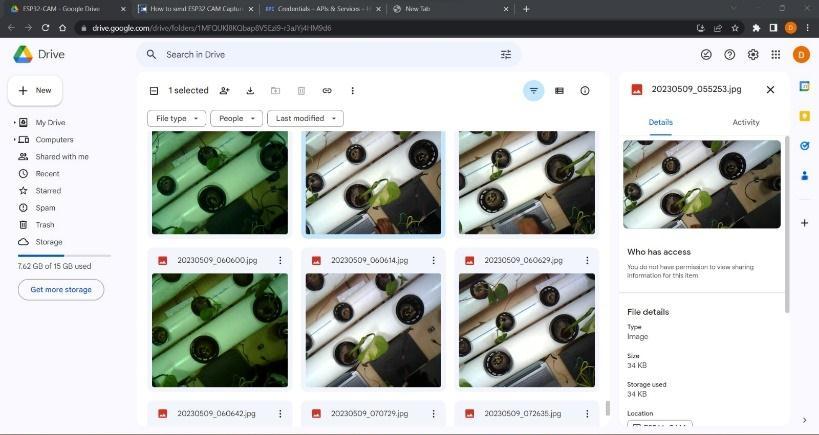This screenshot has height=435, width=819.
Task: Open options for 20230509_070729.jpg
Action: (x=434, y=414)
